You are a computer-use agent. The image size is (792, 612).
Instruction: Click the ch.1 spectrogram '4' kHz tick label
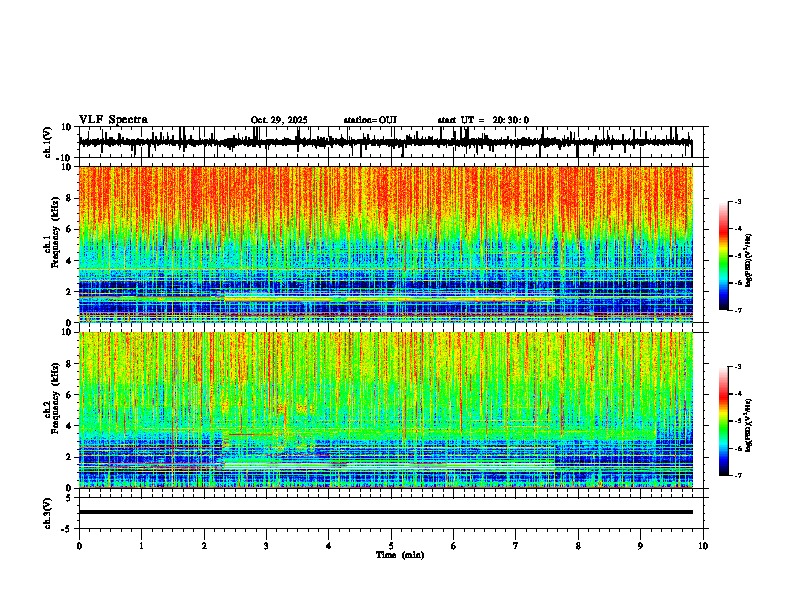tap(70, 261)
